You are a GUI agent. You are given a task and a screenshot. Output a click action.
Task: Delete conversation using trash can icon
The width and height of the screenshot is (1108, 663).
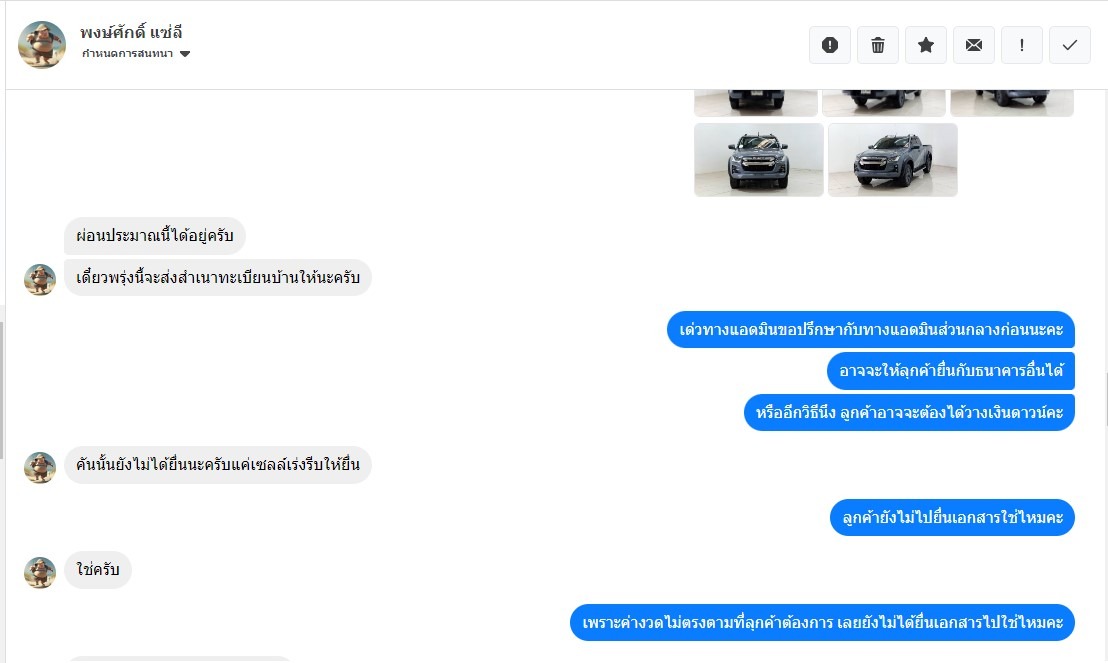[878, 45]
